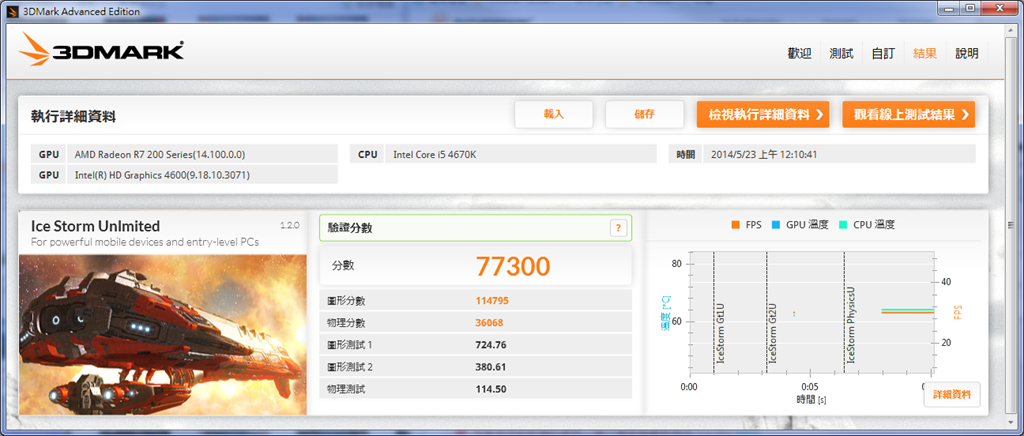This screenshot has width=1024, height=436.
Task: Click the IceStorm Gt2U chart marker
Action: tap(773, 332)
